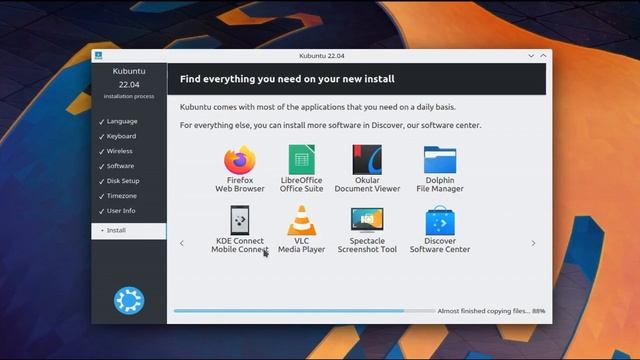Click the Dolphin File Manager folder icon

click(x=440, y=160)
